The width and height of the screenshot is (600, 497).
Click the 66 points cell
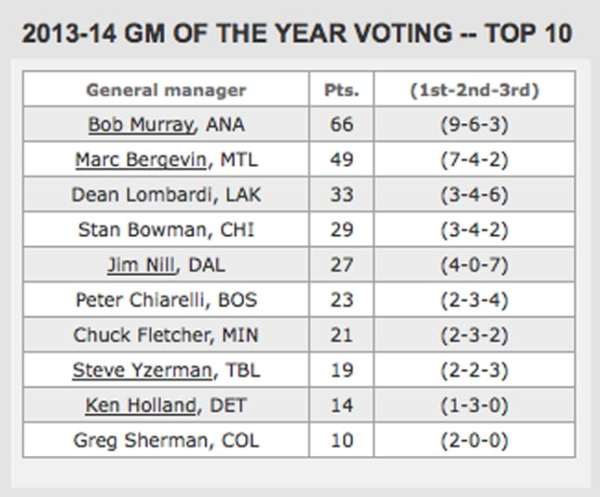(342, 125)
